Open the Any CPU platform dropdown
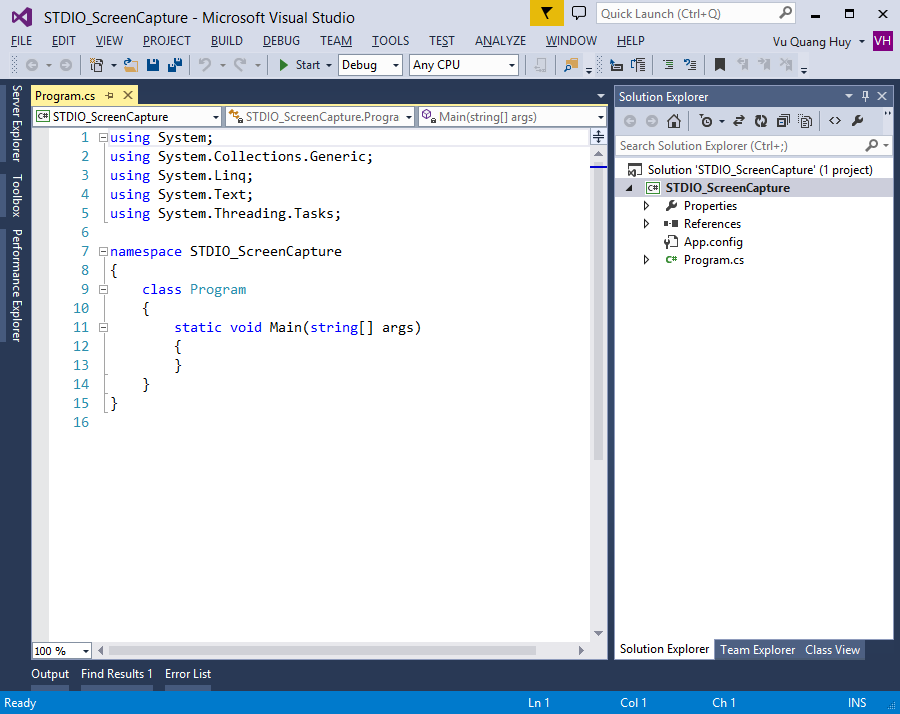900x714 pixels. pyautogui.click(x=511, y=65)
